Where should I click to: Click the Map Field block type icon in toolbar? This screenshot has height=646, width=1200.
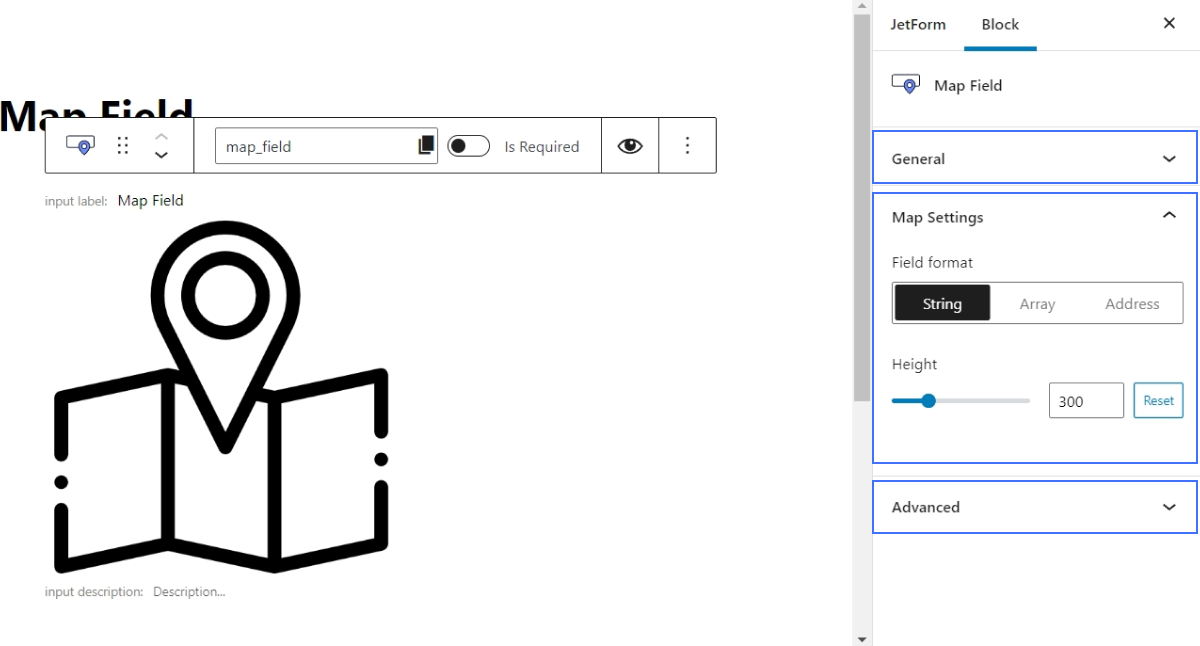pos(80,146)
